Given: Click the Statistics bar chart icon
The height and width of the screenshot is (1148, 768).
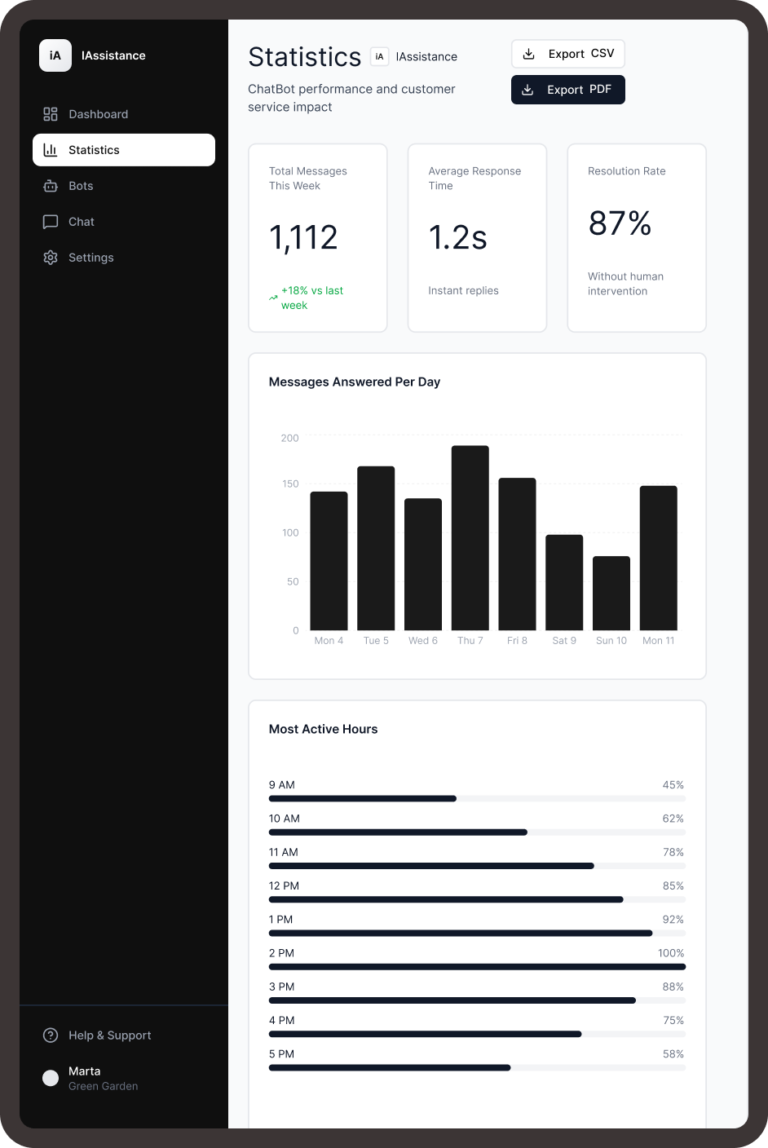Looking at the screenshot, I should [50, 150].
